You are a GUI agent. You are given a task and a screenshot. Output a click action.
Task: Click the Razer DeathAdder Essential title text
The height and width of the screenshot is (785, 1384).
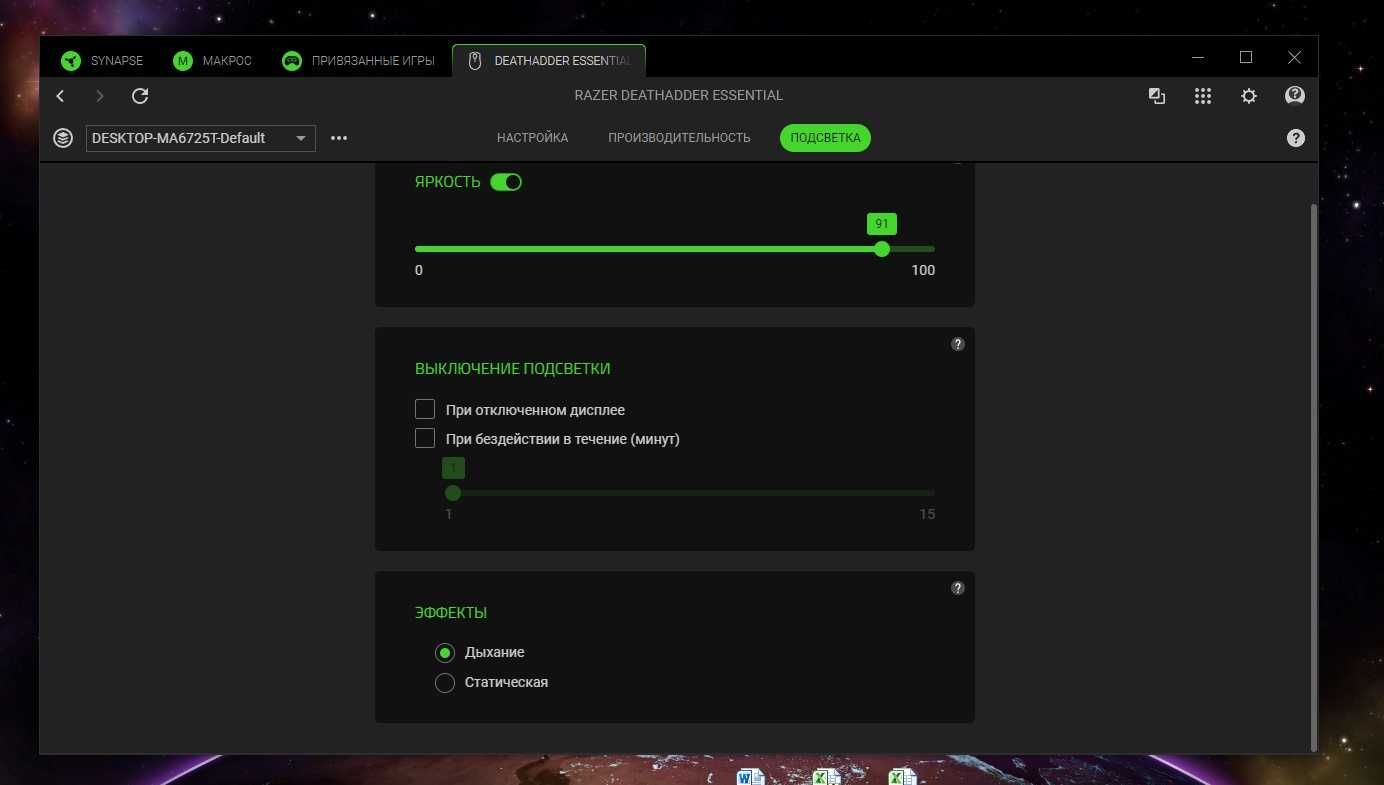coord(679,96)
